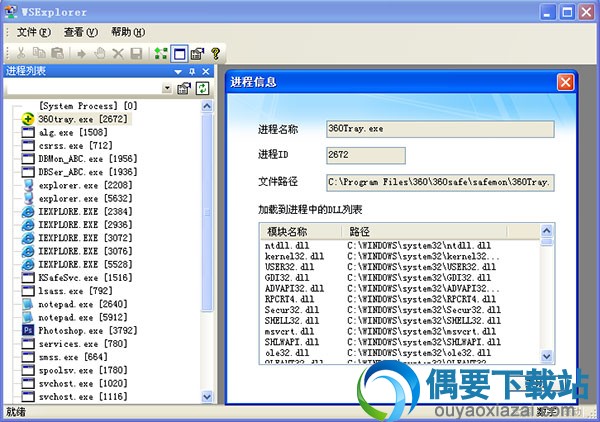Pin the process list panel
The image size is (600, 422).
[192, 72]
